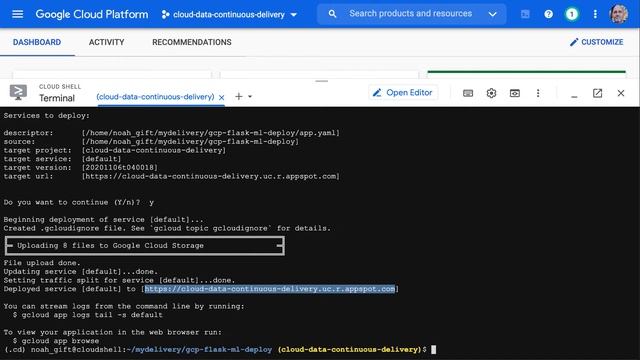Click the 'Uploading 8 files to Google Cloud Storage' line
The image size is (640, 360).
coord(110,245)
